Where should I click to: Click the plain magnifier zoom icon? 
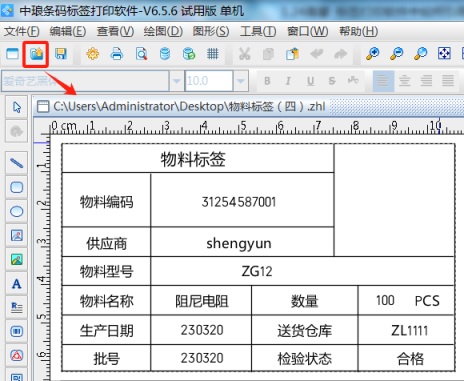(420, 54)
